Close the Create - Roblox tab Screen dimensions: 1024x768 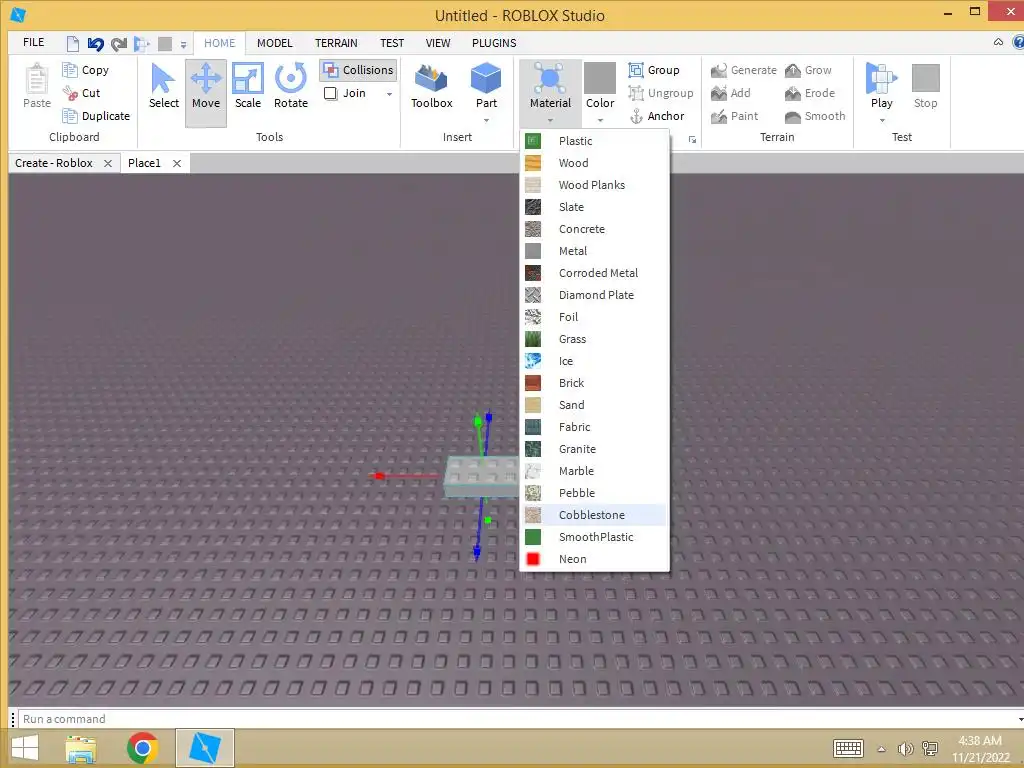[108, 163]
